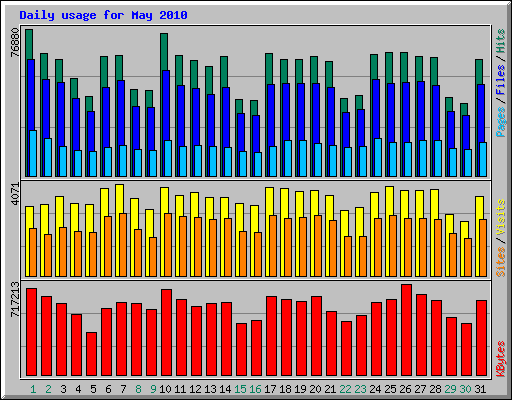512x400 pixels.
Task: Click day label 21 on the x-axis
Action: pos(330,389)
